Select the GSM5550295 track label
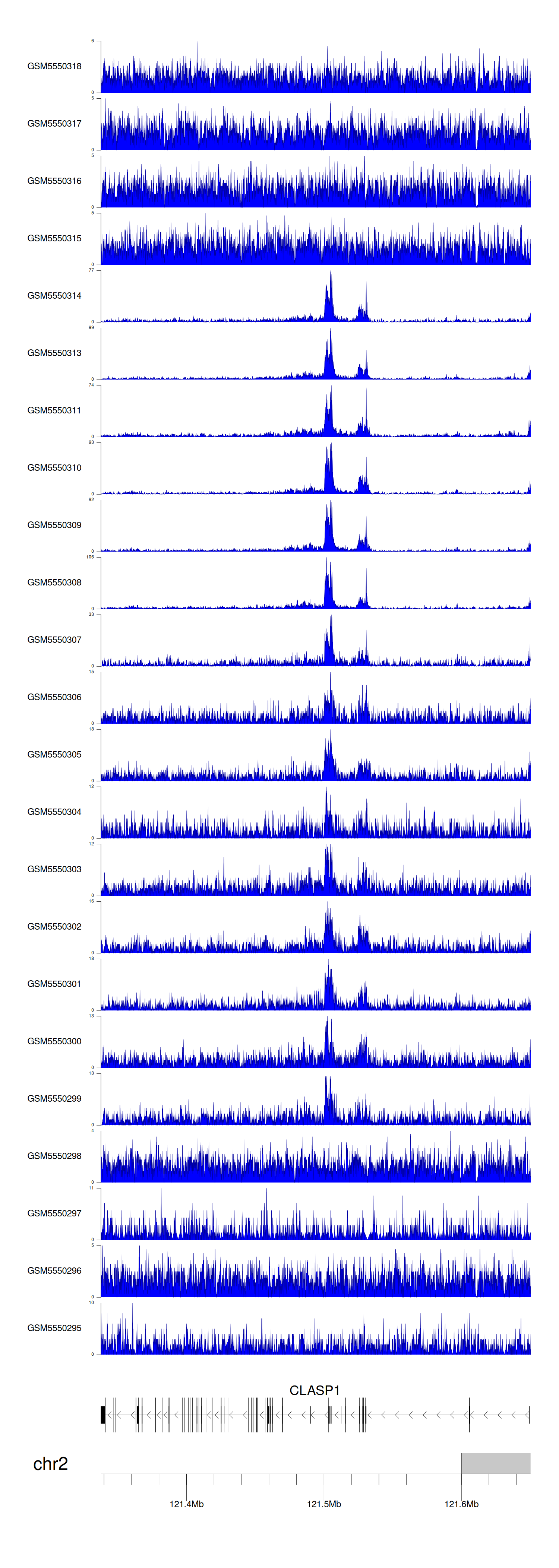The image size is (559, 1568). [54, 1328]
